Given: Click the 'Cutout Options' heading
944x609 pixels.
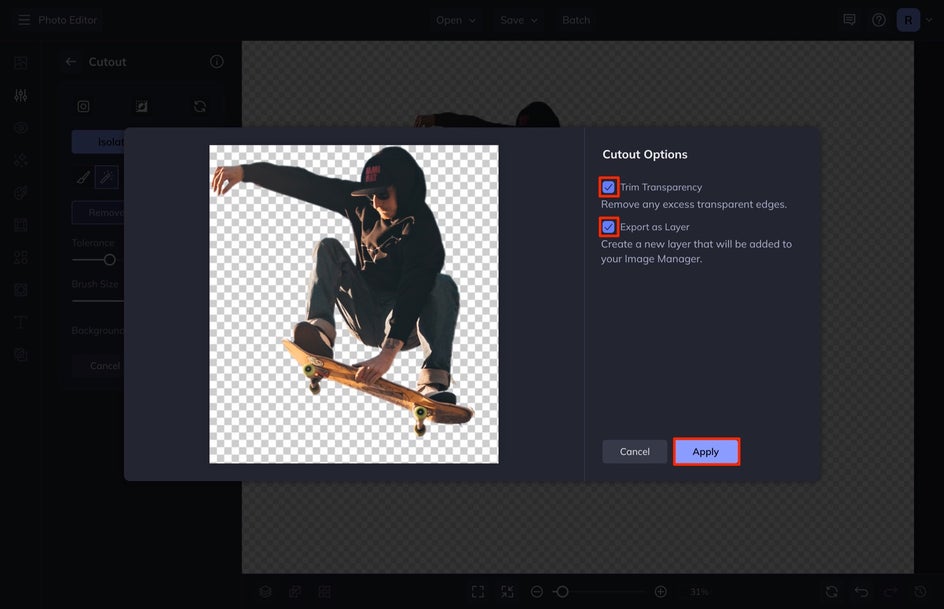Looking at the screenshot, I should [645, 155].
